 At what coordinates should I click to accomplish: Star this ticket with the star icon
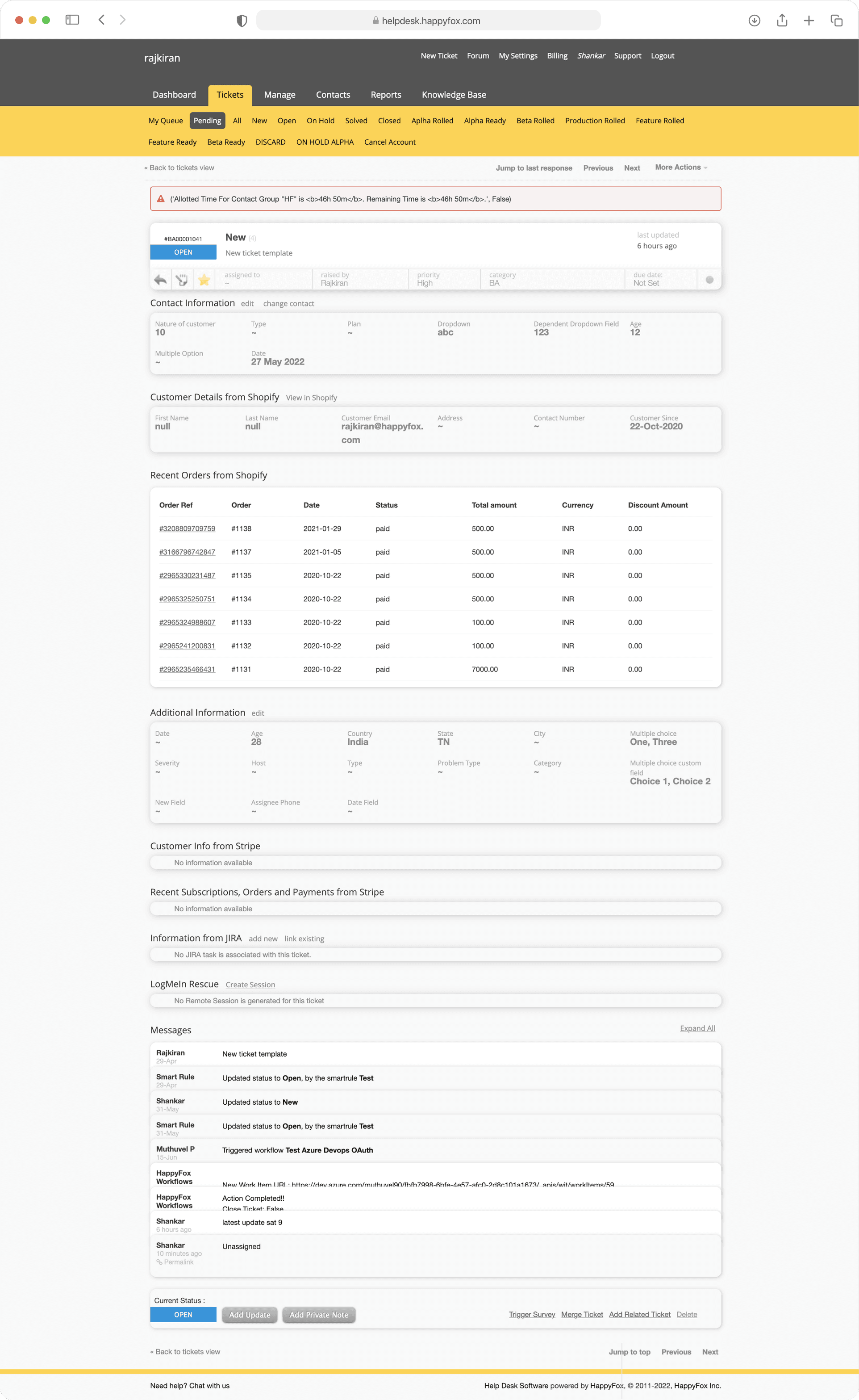pyautogui.click(x=204, y=280)
